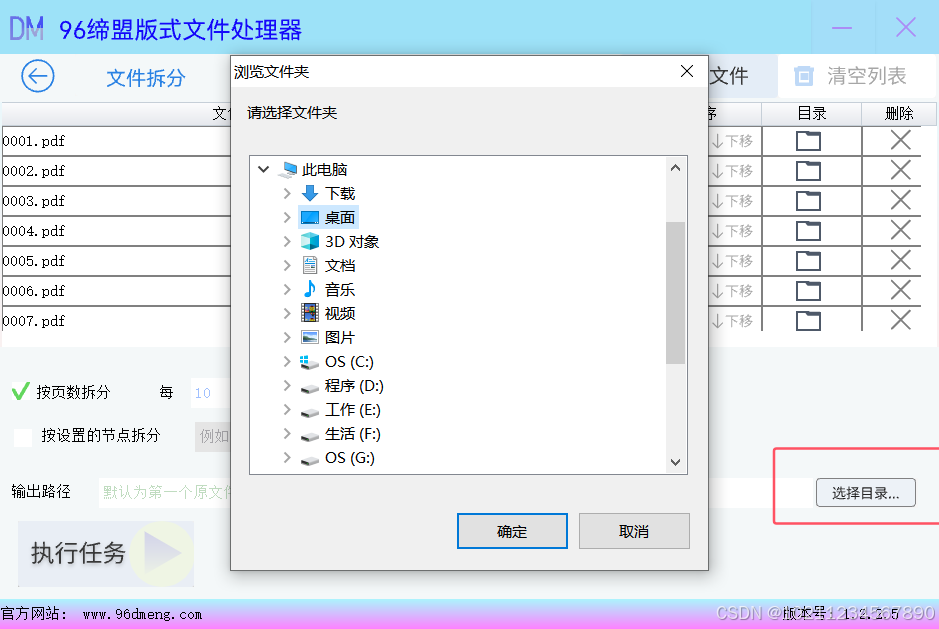Delete 0003.pdf using its X icon
The height and width of the screenshot is (629, 939).
point(900,200)
